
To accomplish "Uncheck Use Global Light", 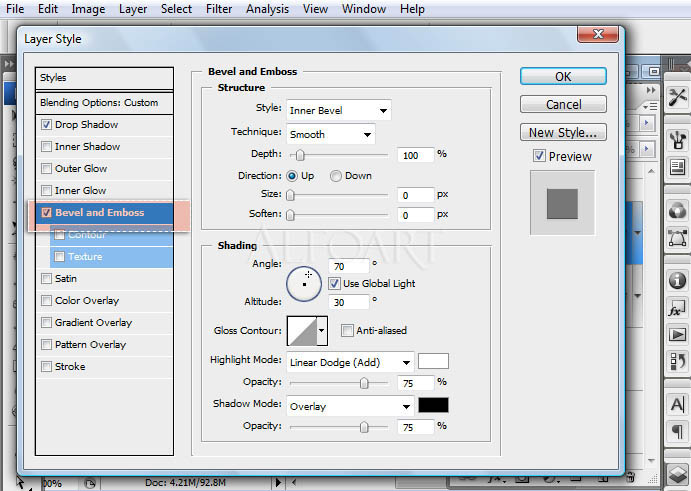I will click(x=335, y=284).
